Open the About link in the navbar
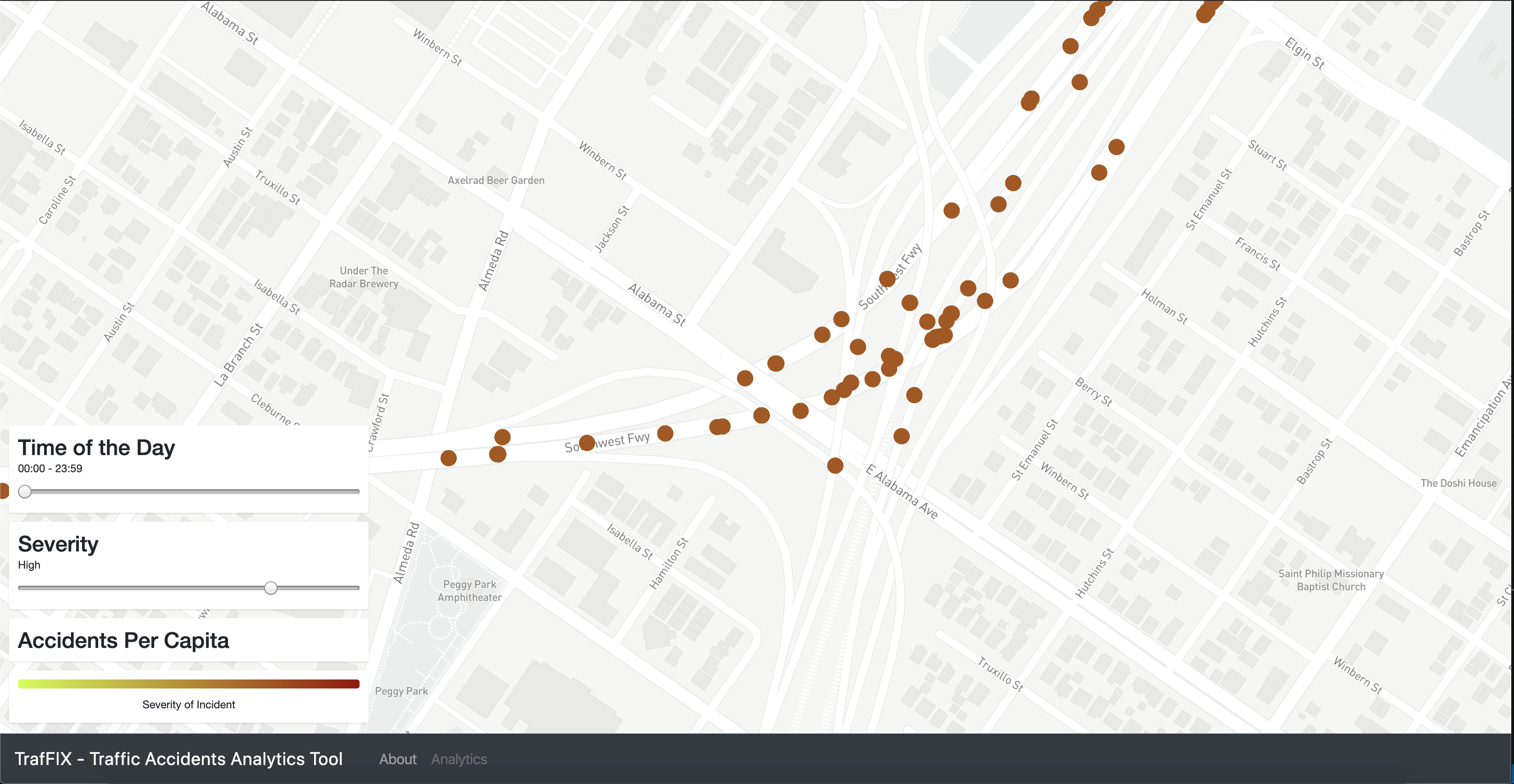This screenshot has height=784, width=1514. coord(397,759)
